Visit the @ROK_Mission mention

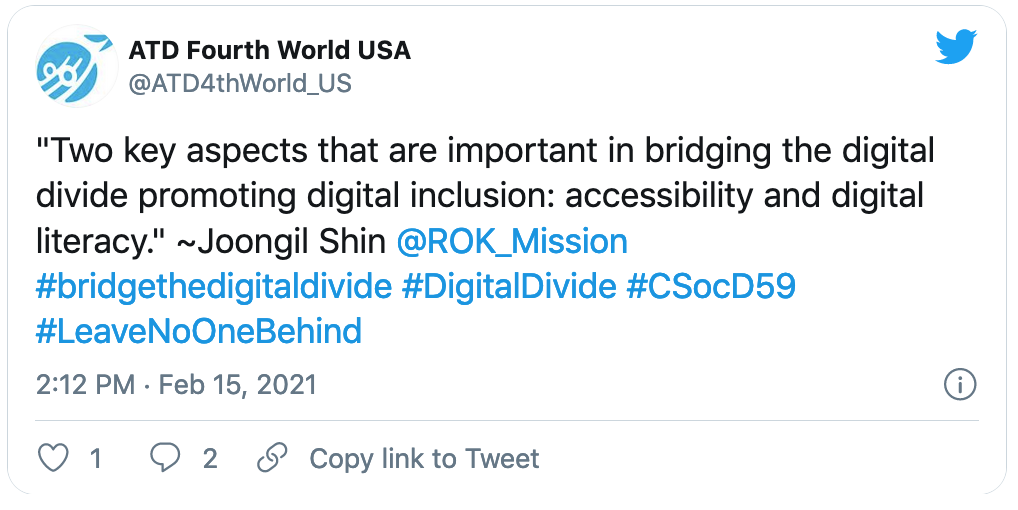pos(512,241)
